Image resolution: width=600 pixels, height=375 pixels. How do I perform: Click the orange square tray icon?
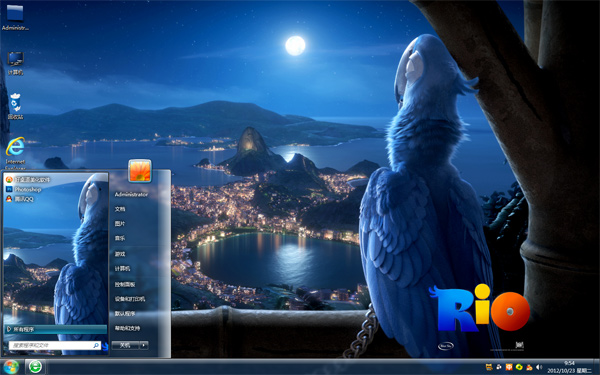pyautogui.click(x=509, y=367)
